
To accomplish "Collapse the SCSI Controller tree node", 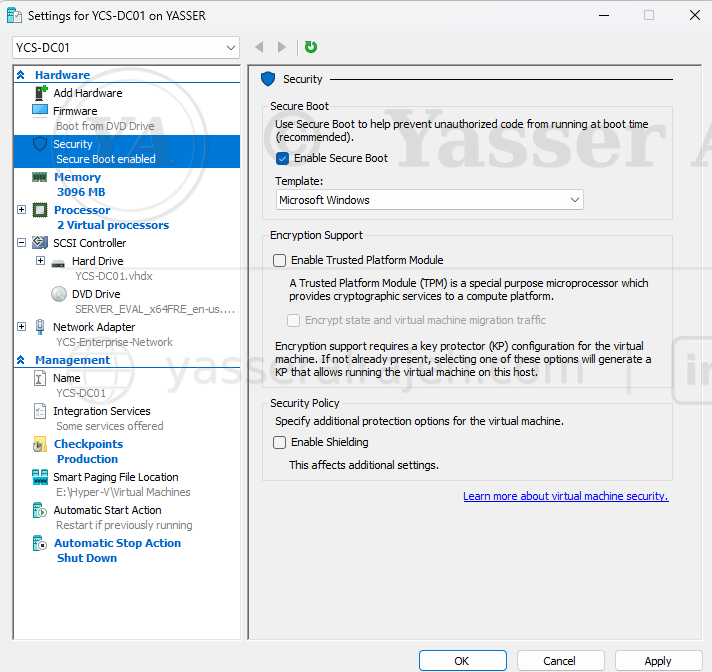I will point(21,242).
